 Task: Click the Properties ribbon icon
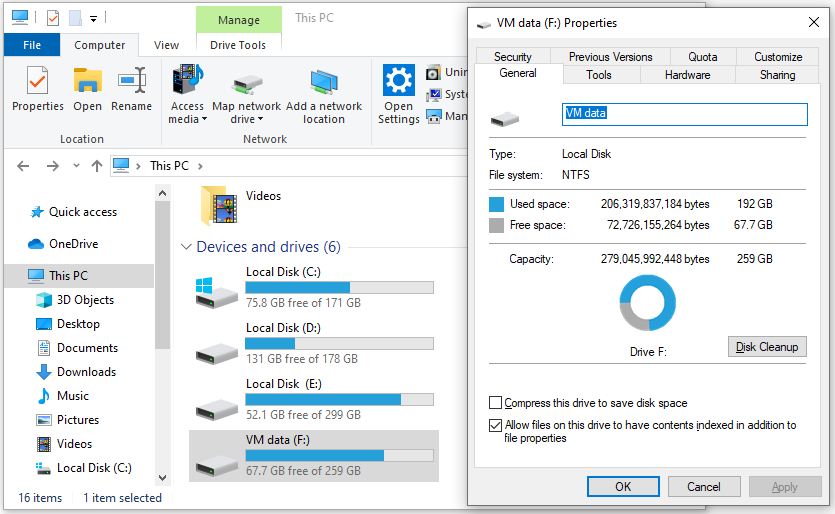click(37, 89)
